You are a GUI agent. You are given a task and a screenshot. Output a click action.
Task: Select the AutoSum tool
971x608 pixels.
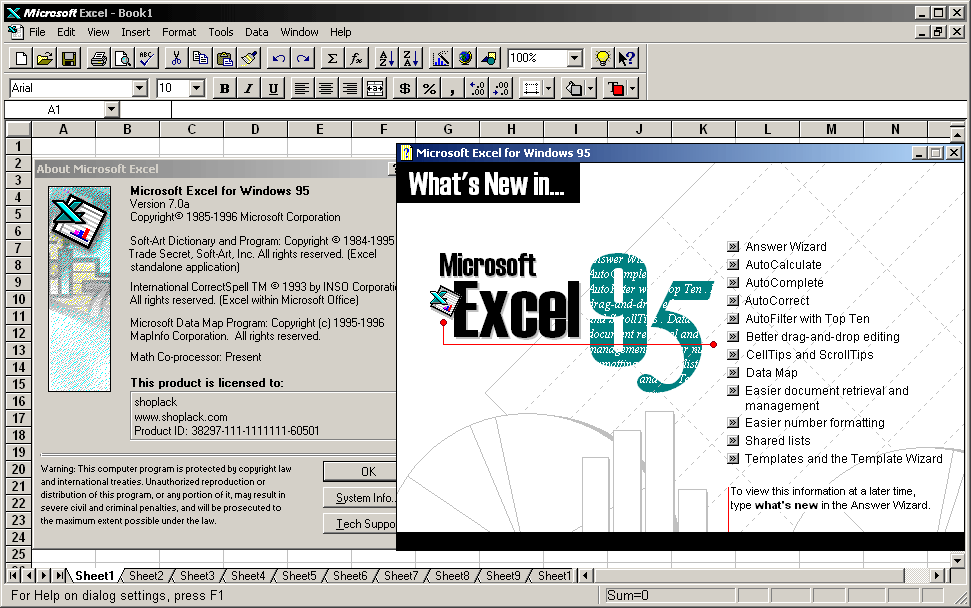click(x=332, y=58)
